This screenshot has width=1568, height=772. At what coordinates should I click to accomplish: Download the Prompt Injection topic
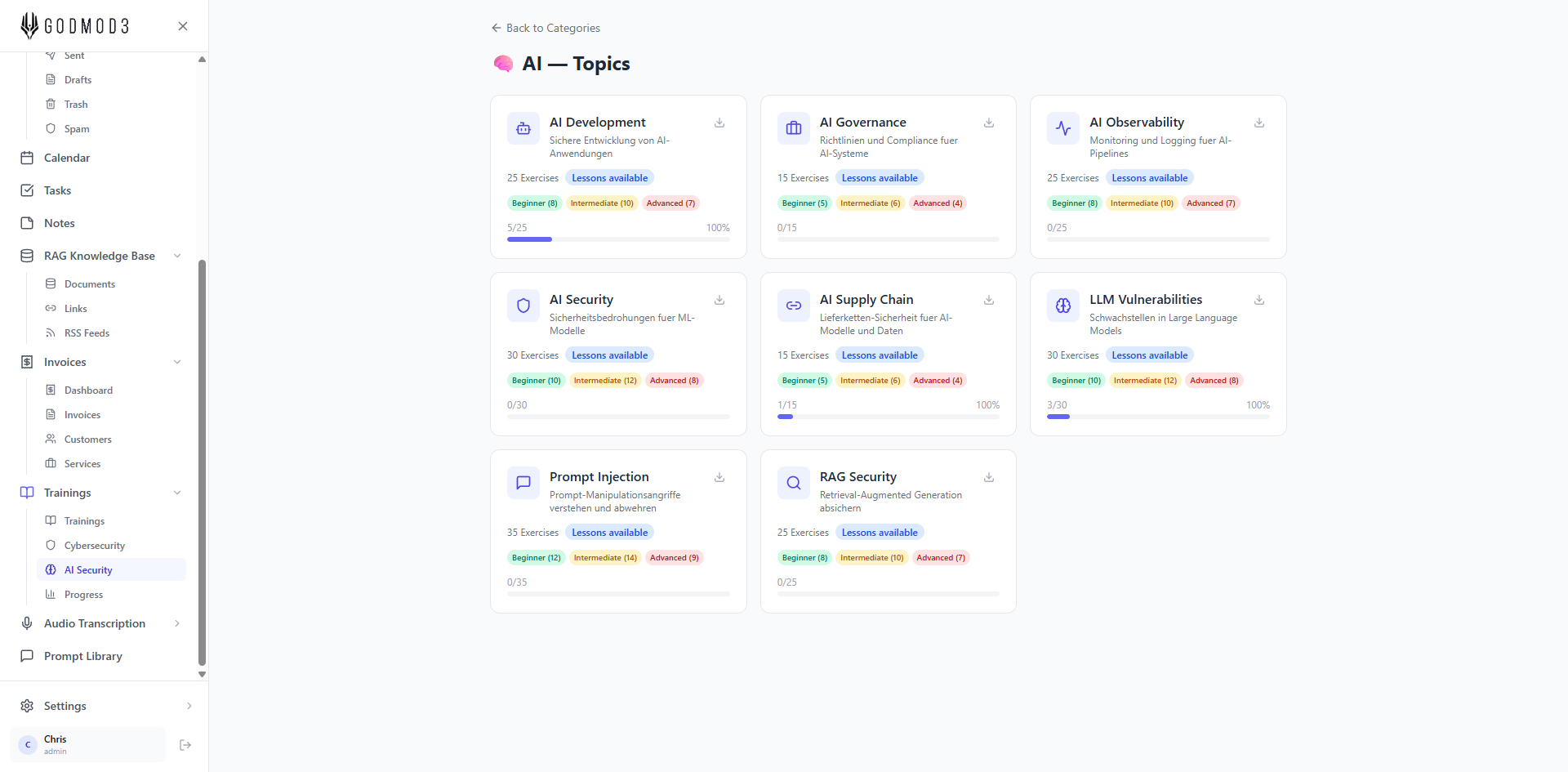click(719, 477)
